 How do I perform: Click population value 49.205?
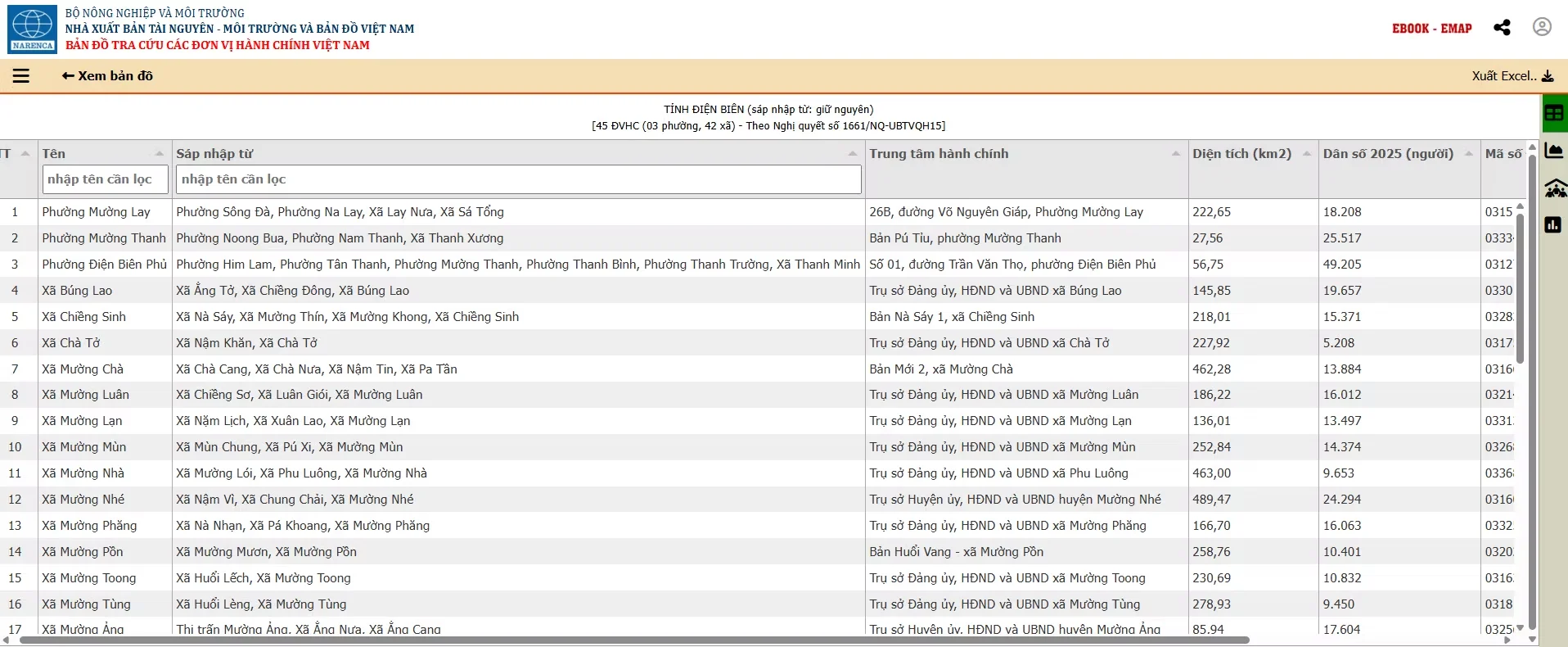pos(1342,265)
